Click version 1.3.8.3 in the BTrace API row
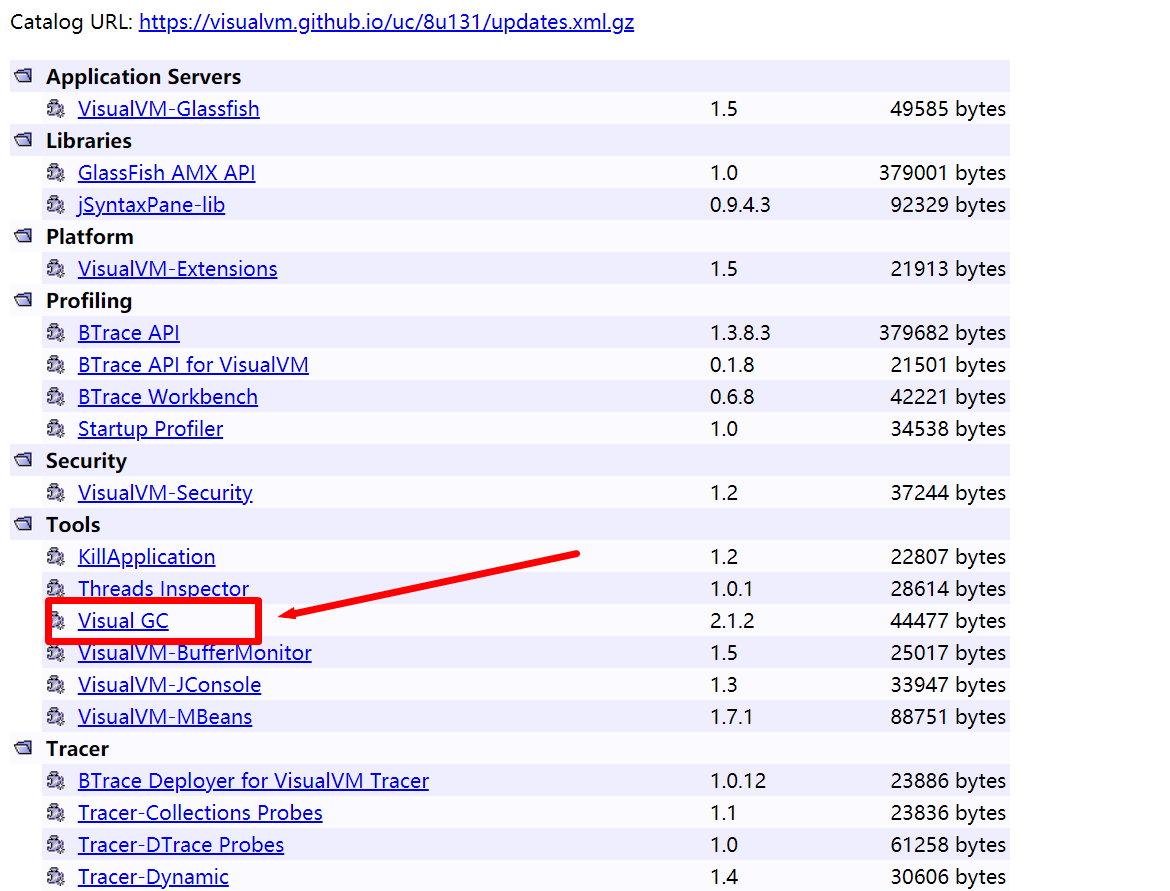 point(740,333)
